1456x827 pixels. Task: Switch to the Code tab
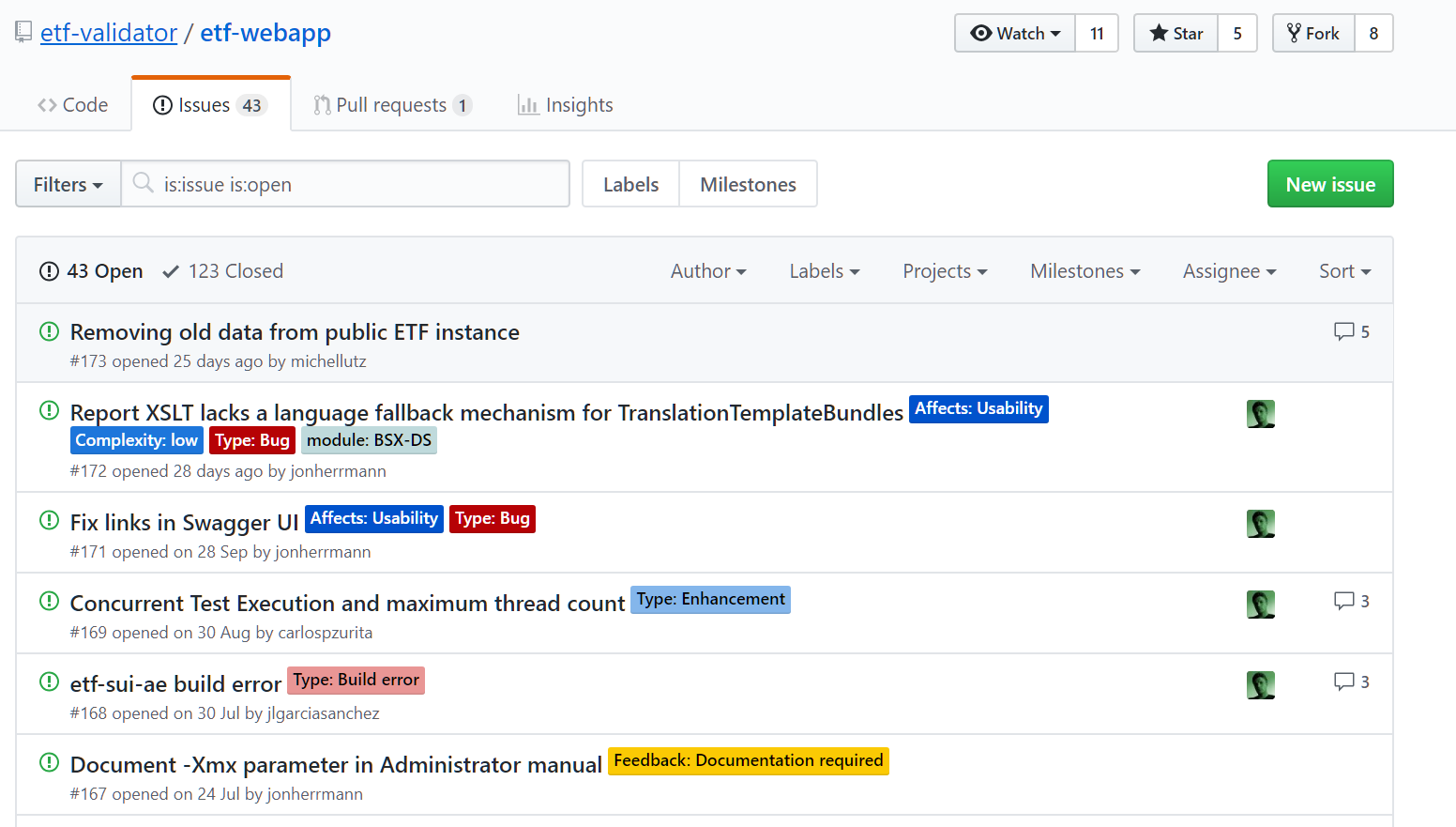[72, 105]
